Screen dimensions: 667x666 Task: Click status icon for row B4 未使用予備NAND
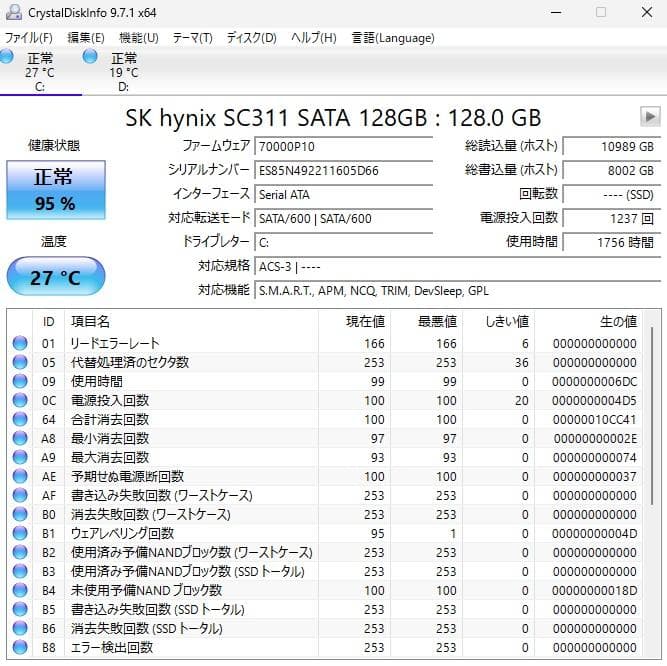click(x=20, y=590)
